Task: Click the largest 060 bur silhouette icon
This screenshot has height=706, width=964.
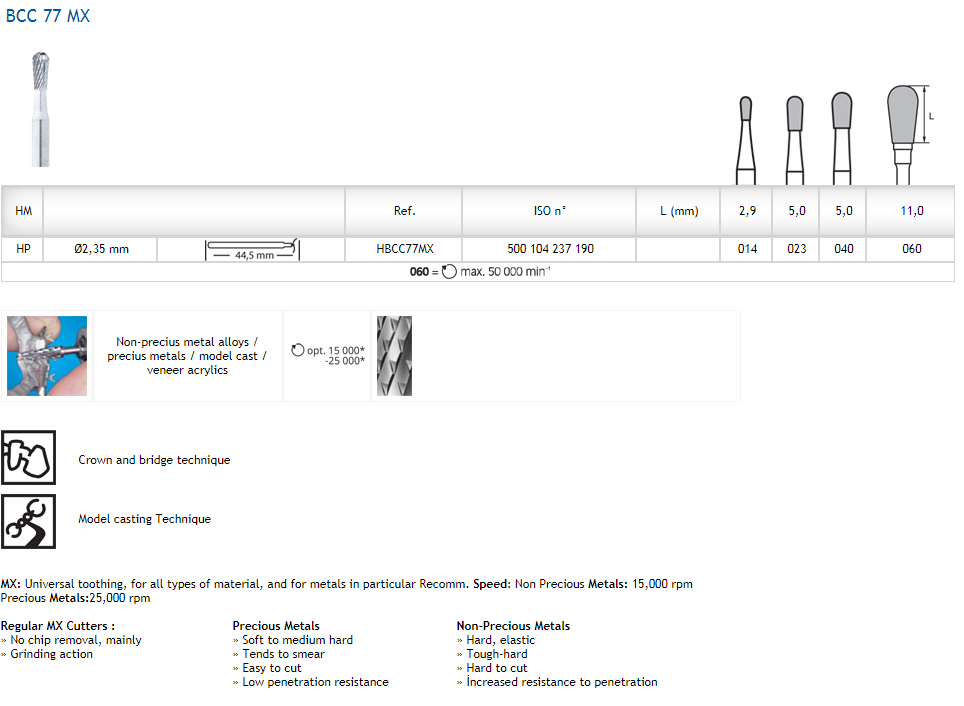Action: [x=903, y=132]
